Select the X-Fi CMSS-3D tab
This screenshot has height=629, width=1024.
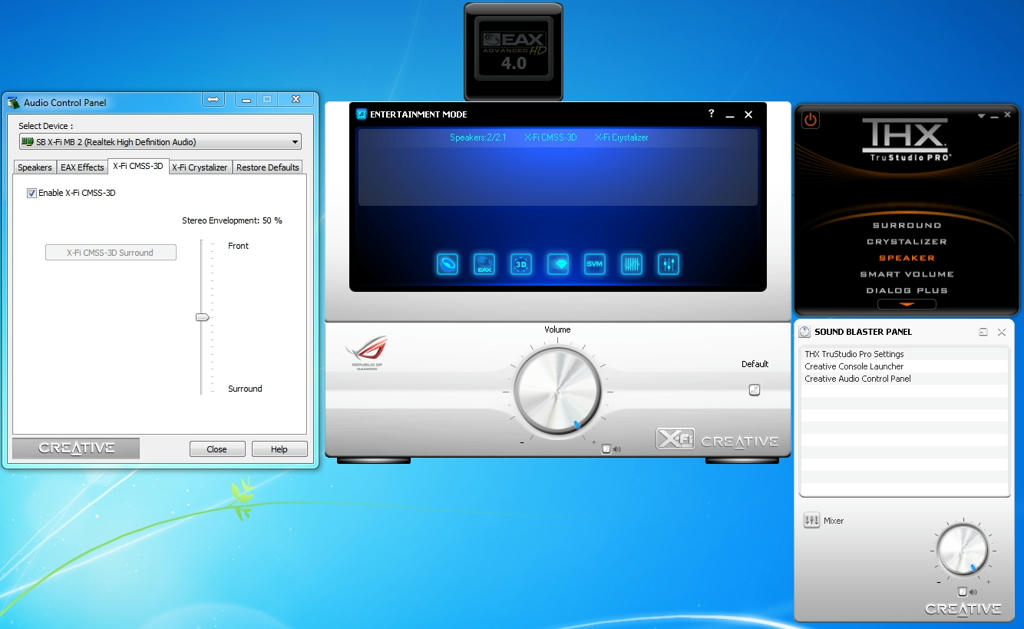pos(138,166)
